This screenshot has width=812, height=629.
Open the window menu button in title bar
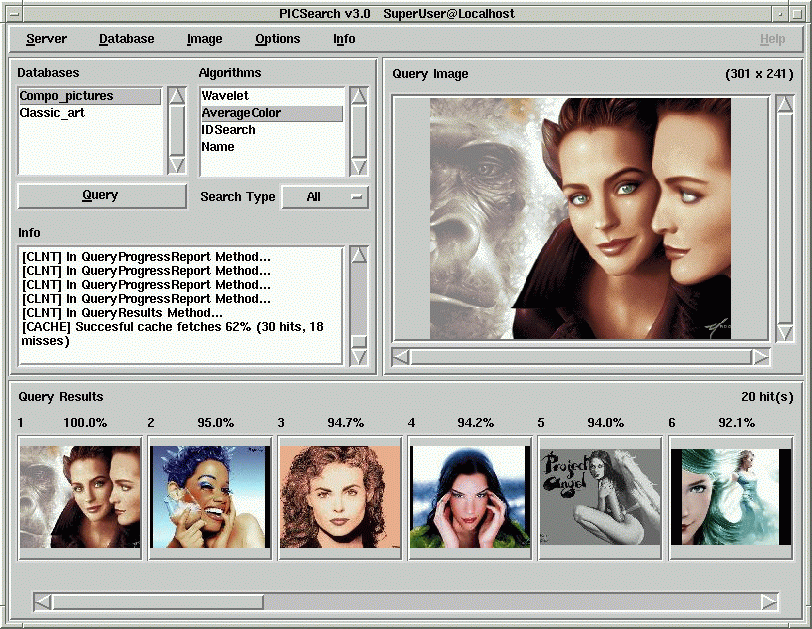[14, 14]
